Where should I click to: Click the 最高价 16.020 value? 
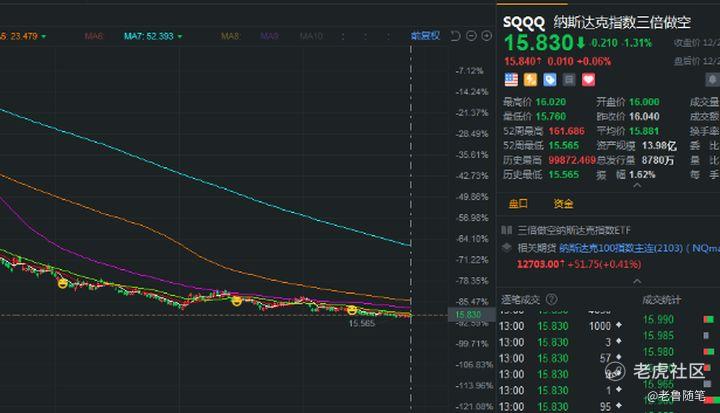(551, 102)
